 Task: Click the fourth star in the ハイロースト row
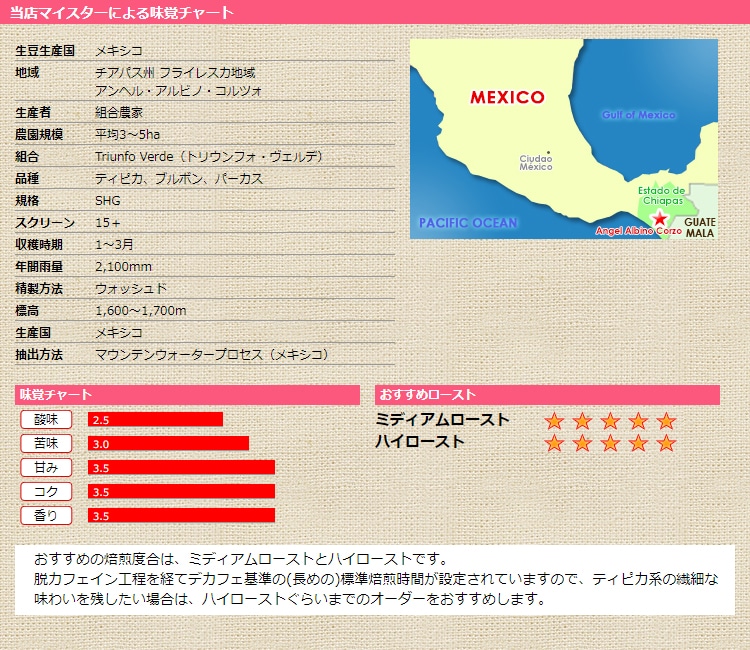point(639,443)
